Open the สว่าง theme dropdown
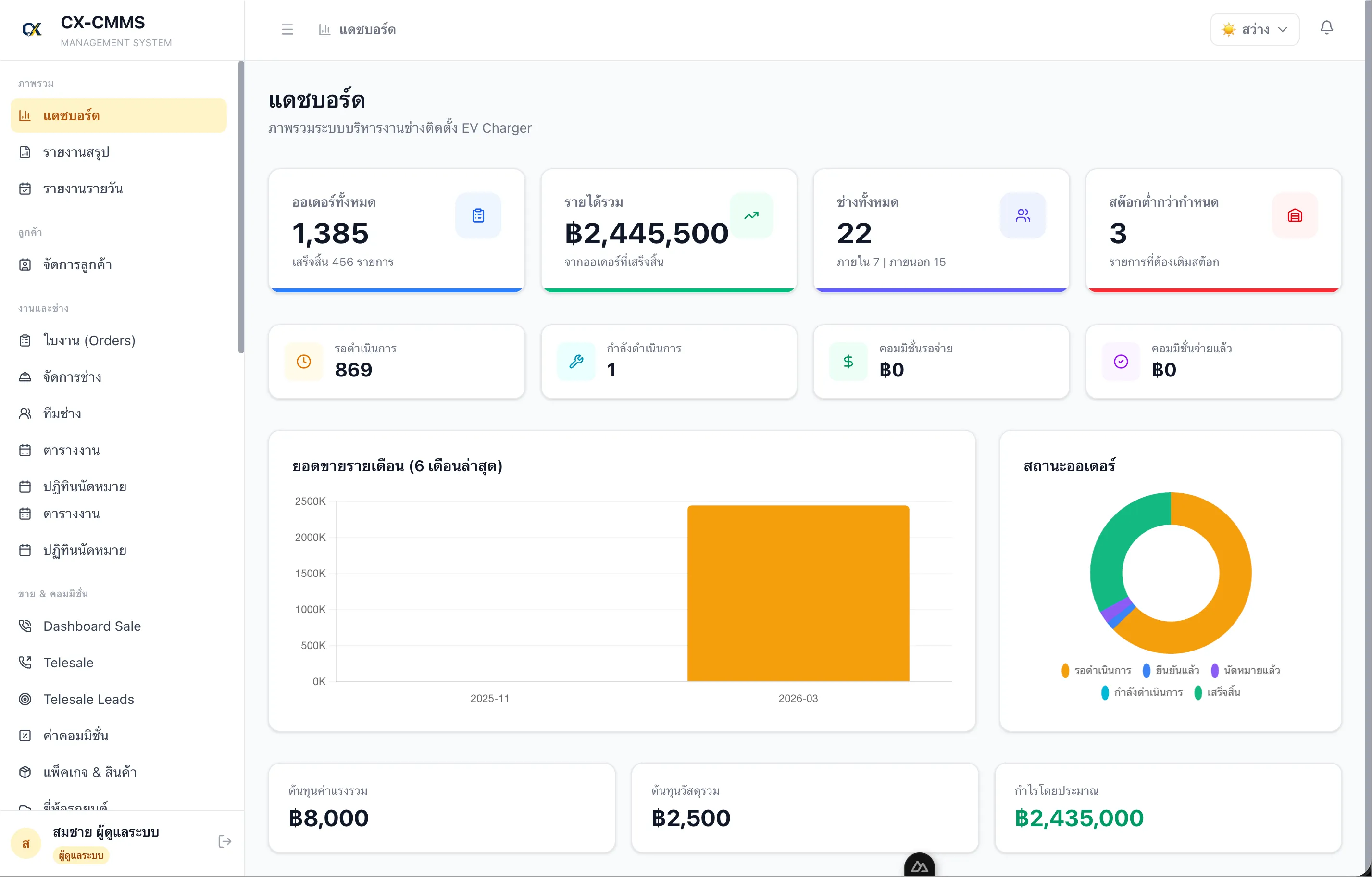The width and height of the screenshot is (1372, 877). point(1254,29)
